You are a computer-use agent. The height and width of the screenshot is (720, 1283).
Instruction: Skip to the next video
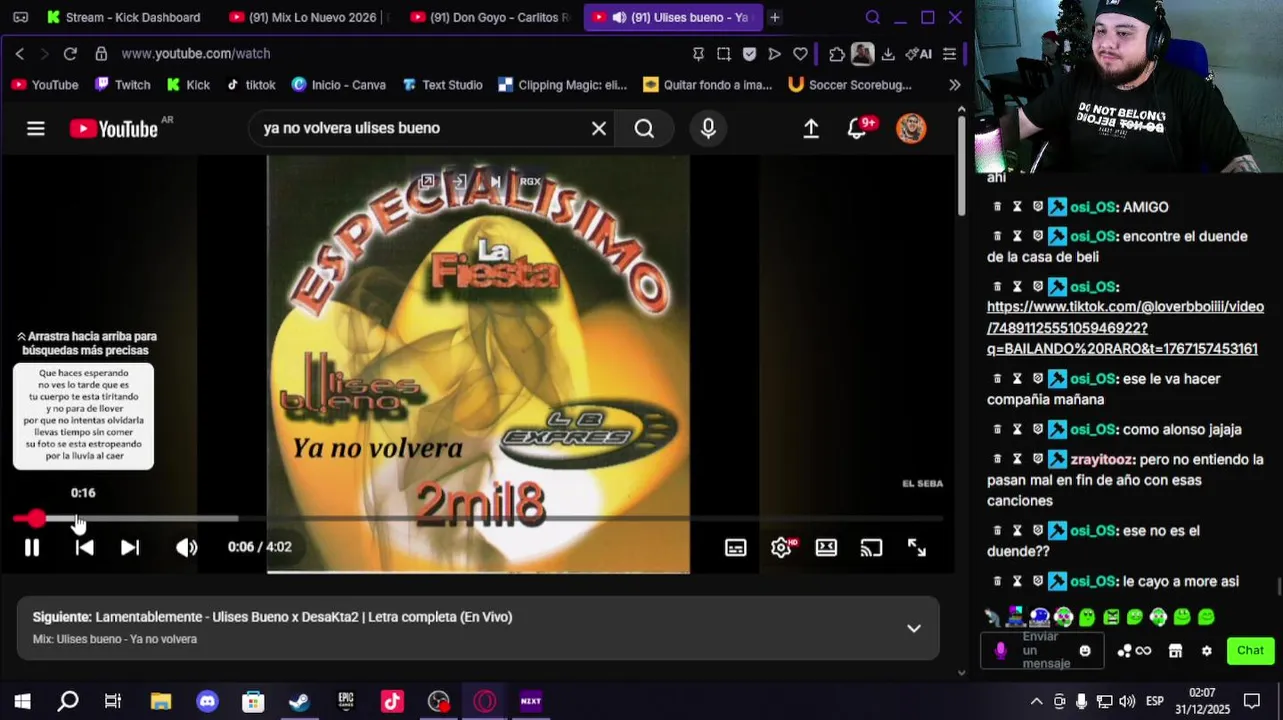pyautogui.click(x=130, y=547)
